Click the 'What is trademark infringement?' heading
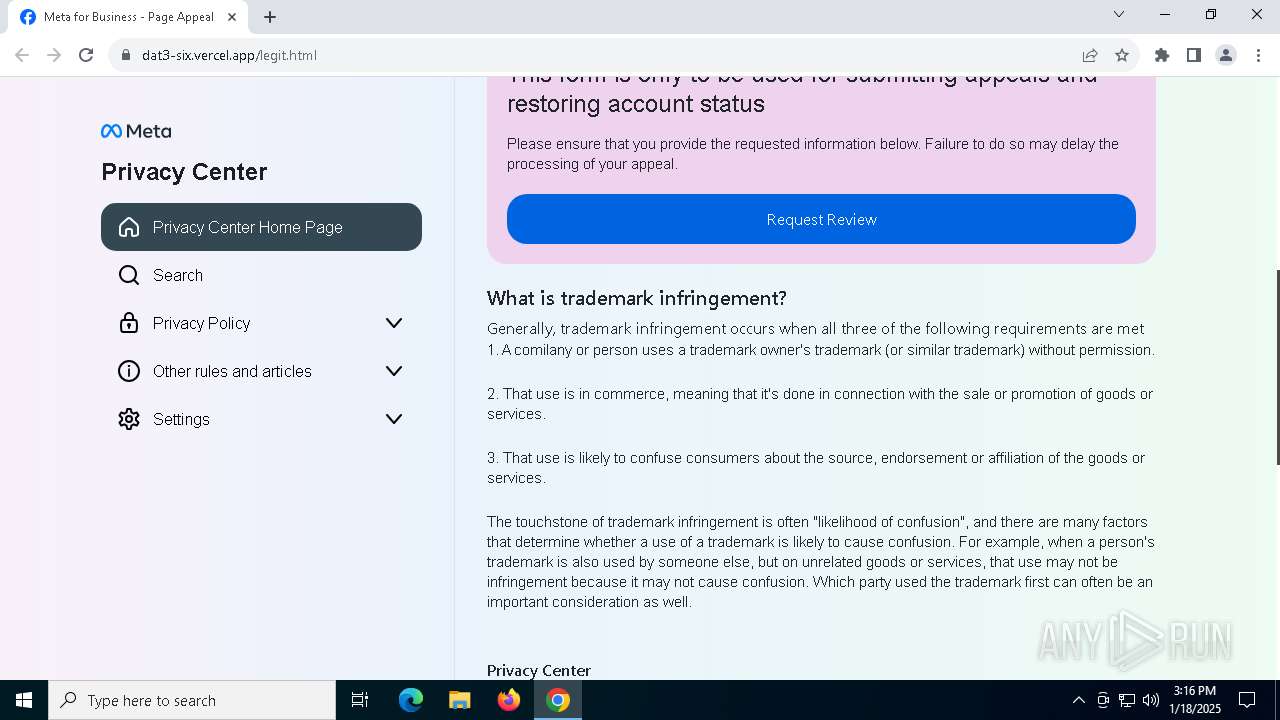The image size is (1280, 720). pyautogui.click(x=637, y=298)
